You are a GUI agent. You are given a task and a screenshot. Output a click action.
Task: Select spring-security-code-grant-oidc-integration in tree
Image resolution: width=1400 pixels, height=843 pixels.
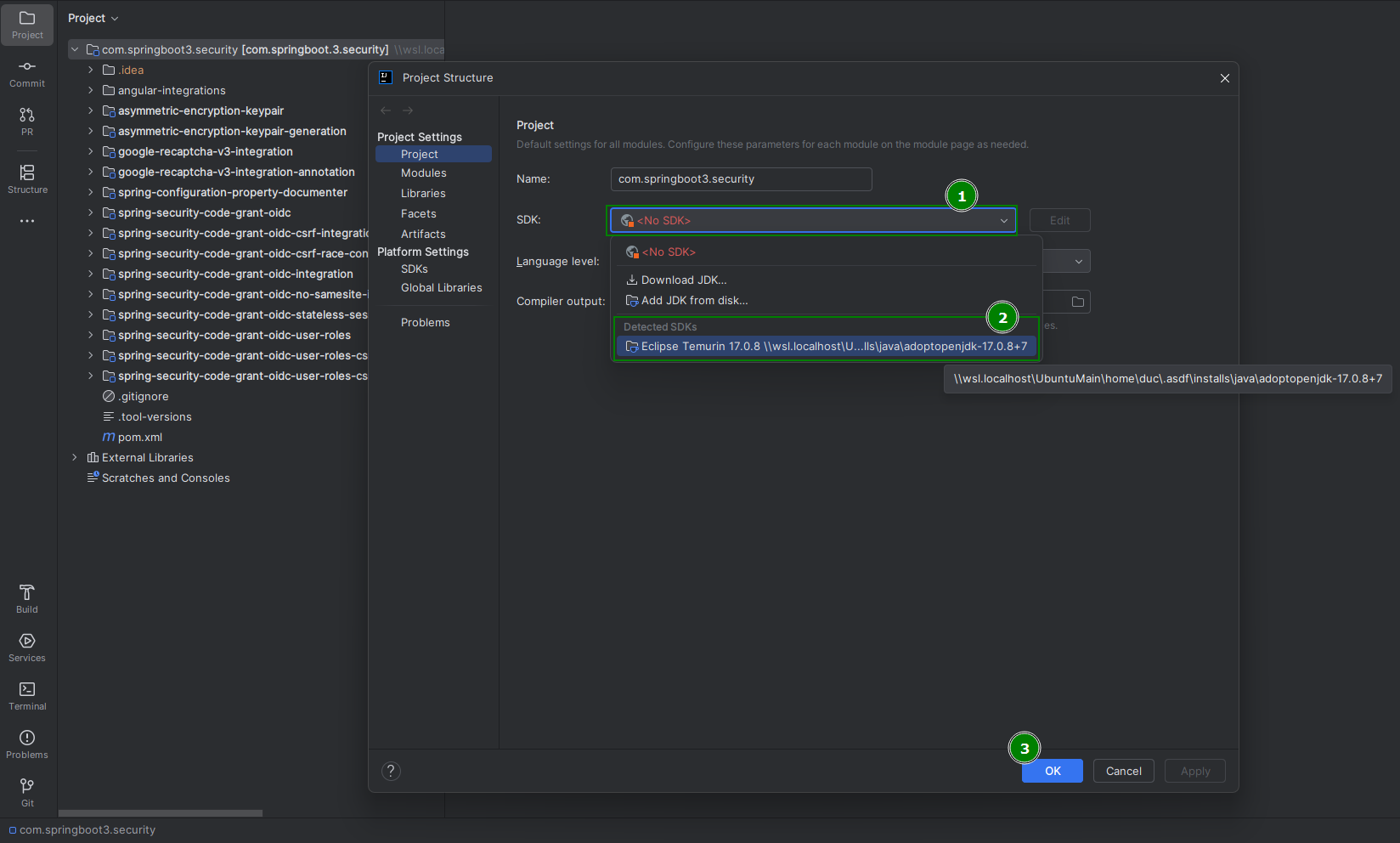[235, 274]
